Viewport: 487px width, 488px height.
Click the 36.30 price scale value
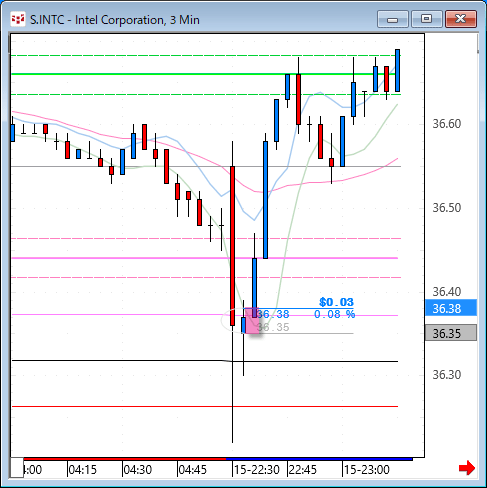(447, 375)
